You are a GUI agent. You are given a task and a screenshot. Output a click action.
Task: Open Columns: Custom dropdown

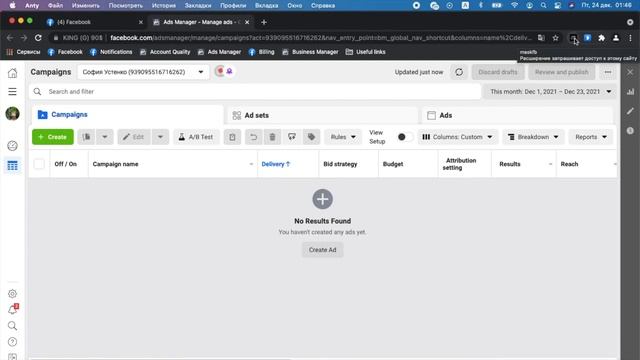pos(457,137)
